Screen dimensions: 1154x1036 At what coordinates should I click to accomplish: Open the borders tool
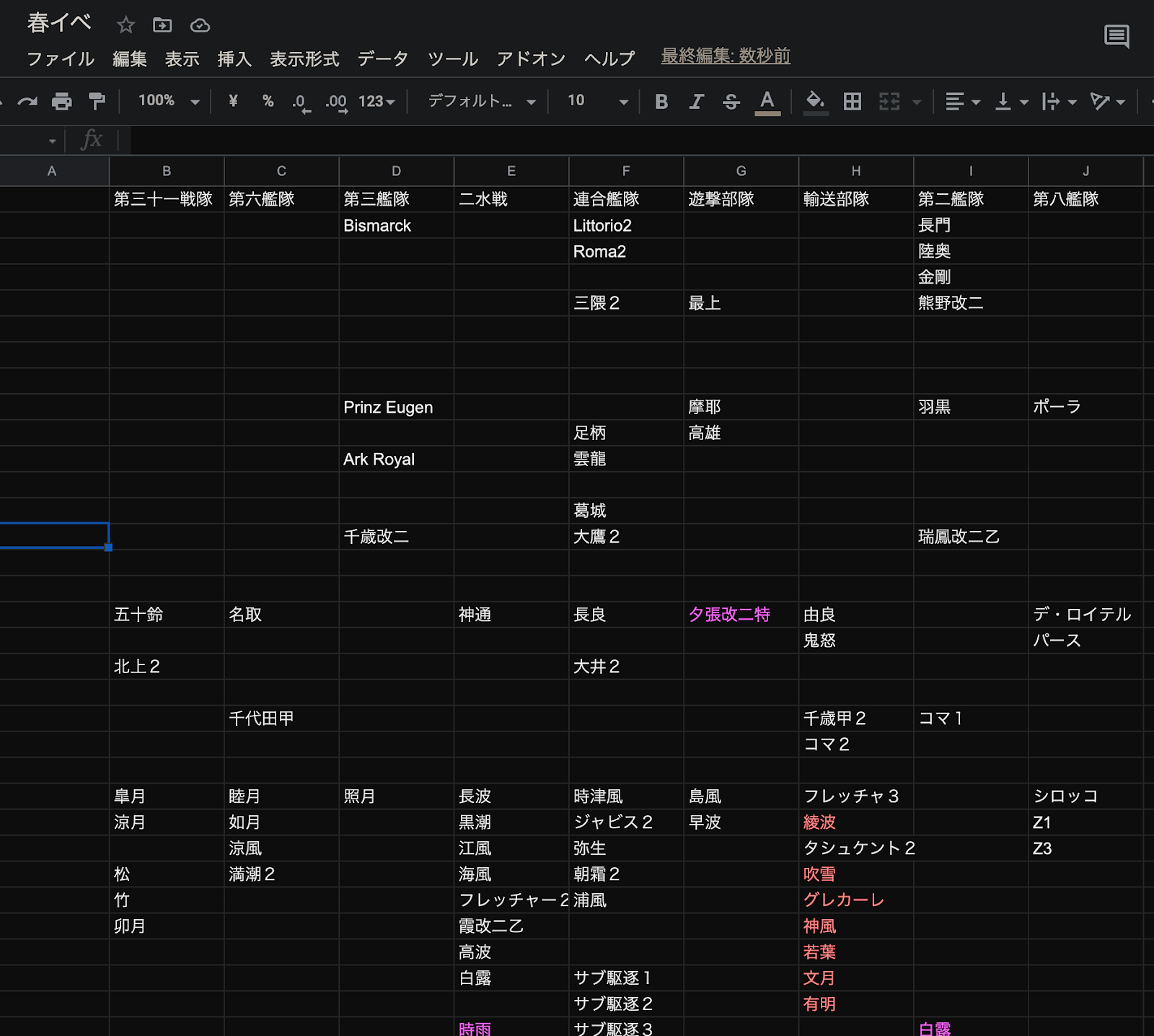click(x=852, y=102)
